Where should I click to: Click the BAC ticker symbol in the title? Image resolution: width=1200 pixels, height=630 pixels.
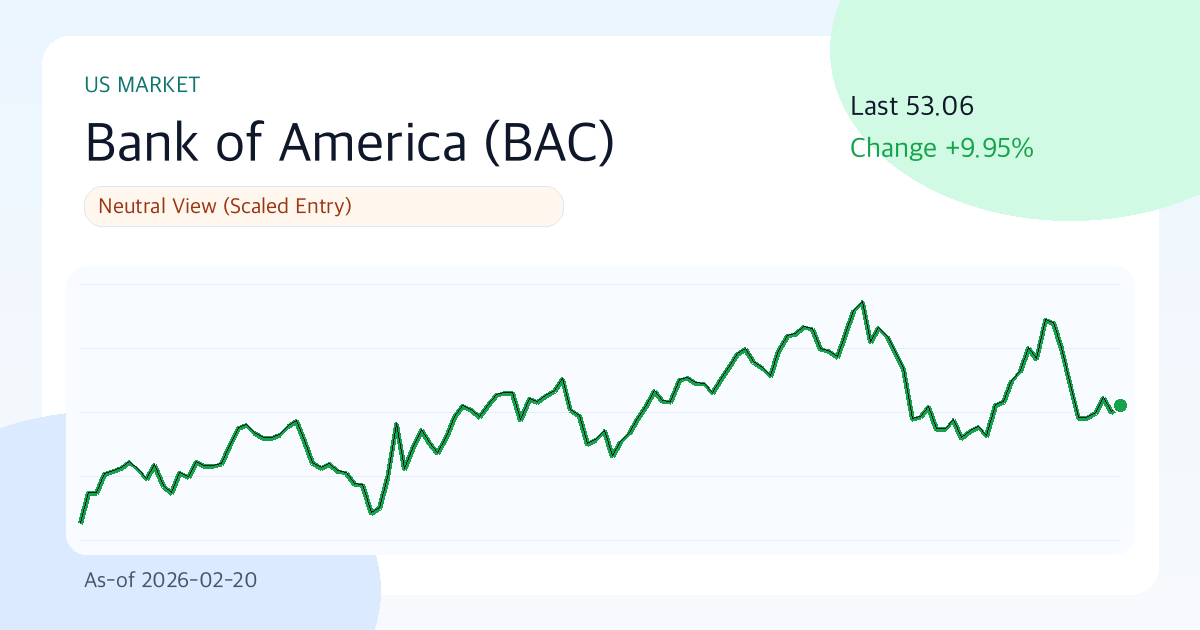(548, 143)
